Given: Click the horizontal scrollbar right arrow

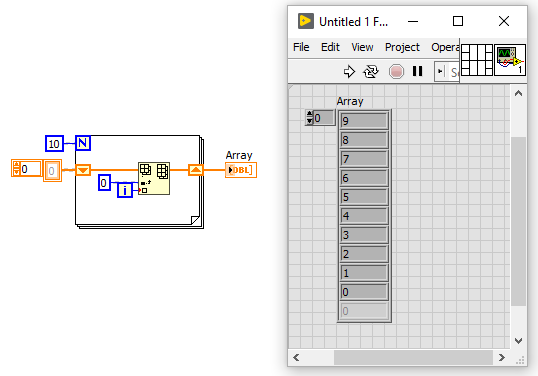Looking at the screenshot, I should 502,357.
